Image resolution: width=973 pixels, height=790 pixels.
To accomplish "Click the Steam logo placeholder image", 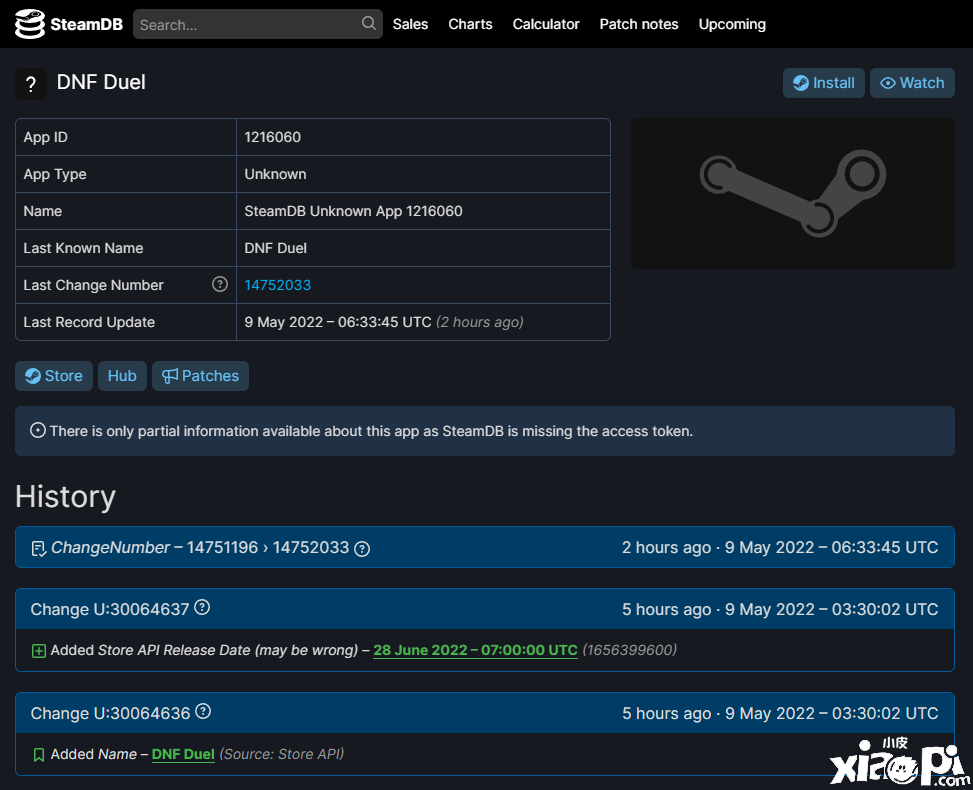I will 792,194.
